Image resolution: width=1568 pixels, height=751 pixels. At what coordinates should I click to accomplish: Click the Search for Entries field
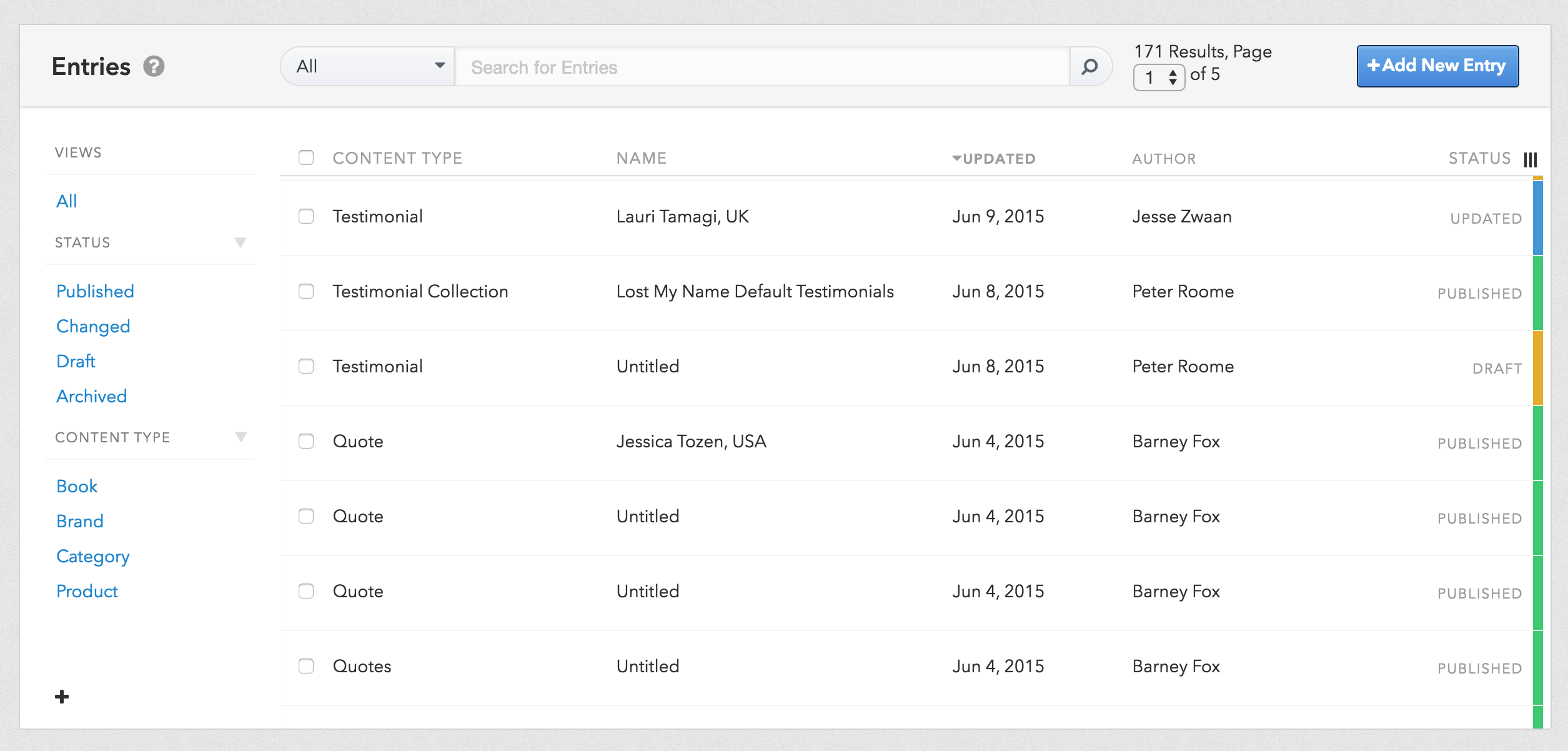[x=762, y=67]
